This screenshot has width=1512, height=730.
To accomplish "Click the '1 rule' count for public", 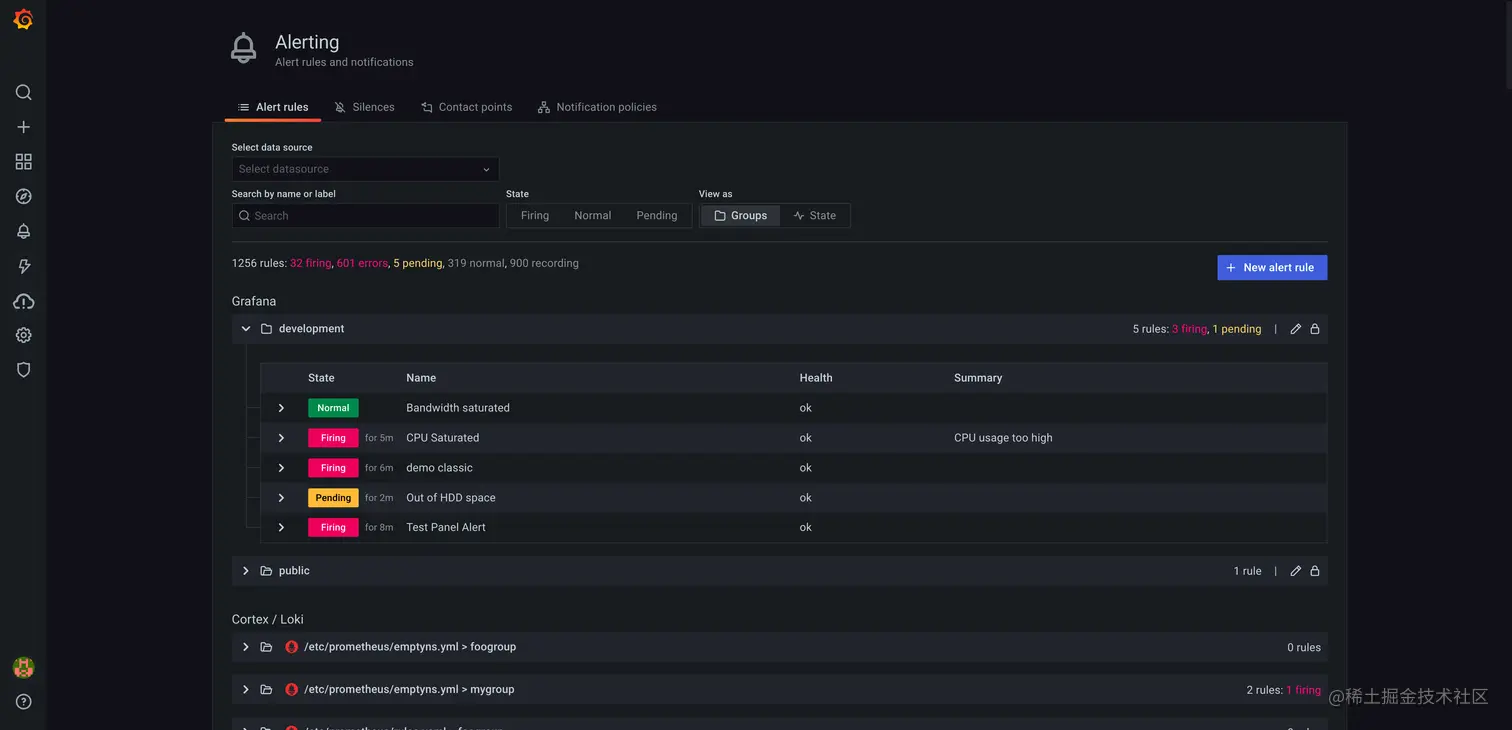I will [1247, 571].
